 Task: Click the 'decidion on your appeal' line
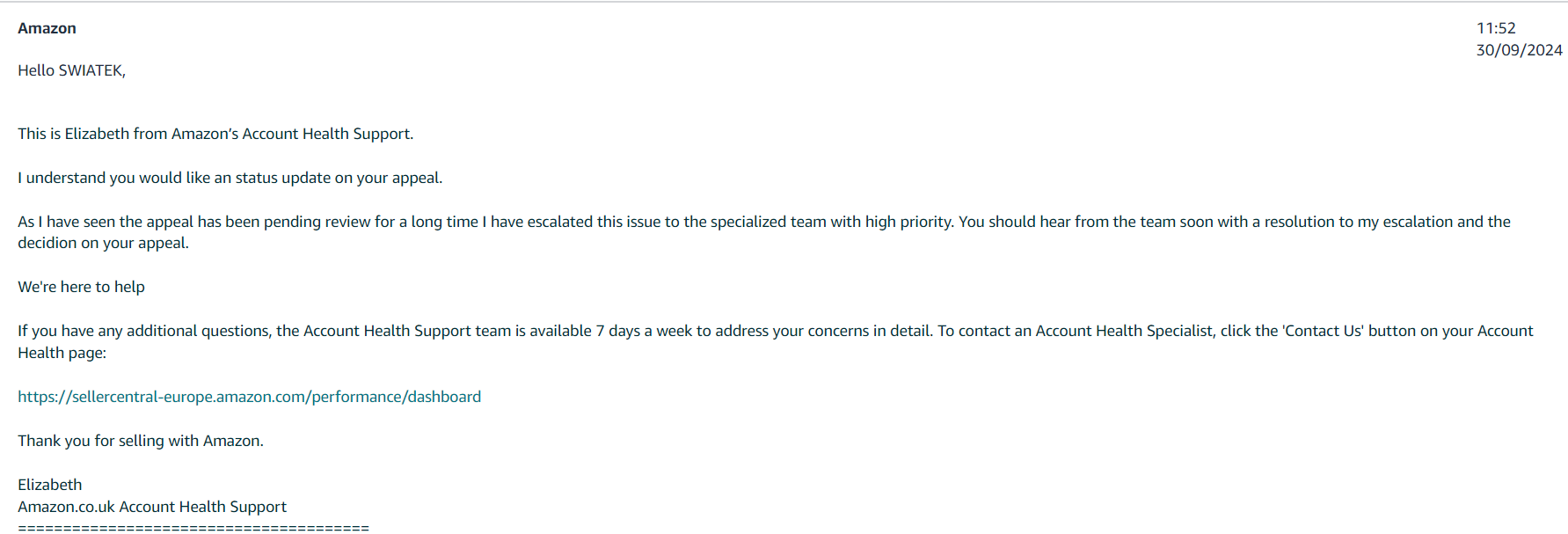coord(103,243)
